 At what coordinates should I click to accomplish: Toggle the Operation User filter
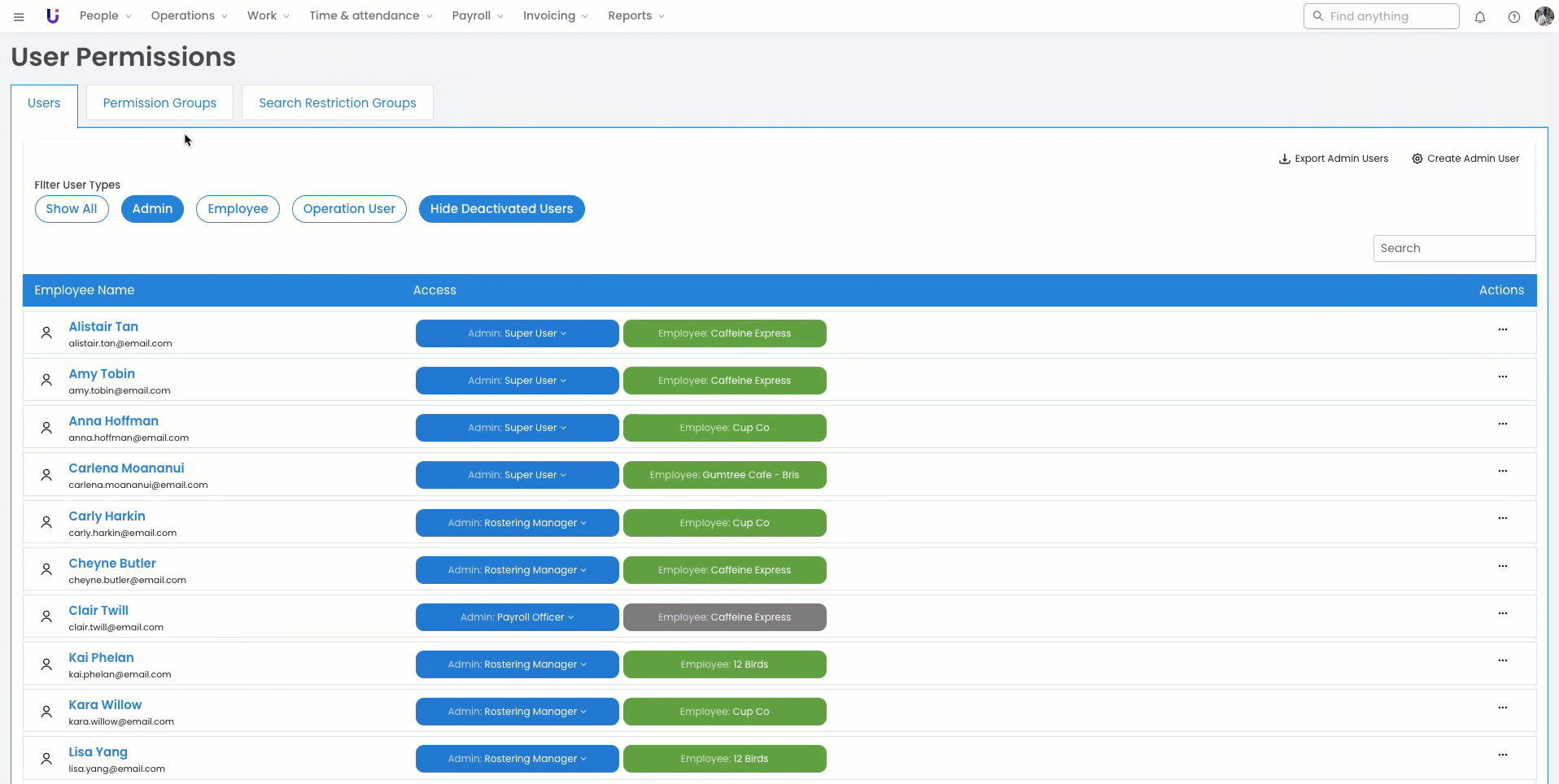tap(349, 209)
